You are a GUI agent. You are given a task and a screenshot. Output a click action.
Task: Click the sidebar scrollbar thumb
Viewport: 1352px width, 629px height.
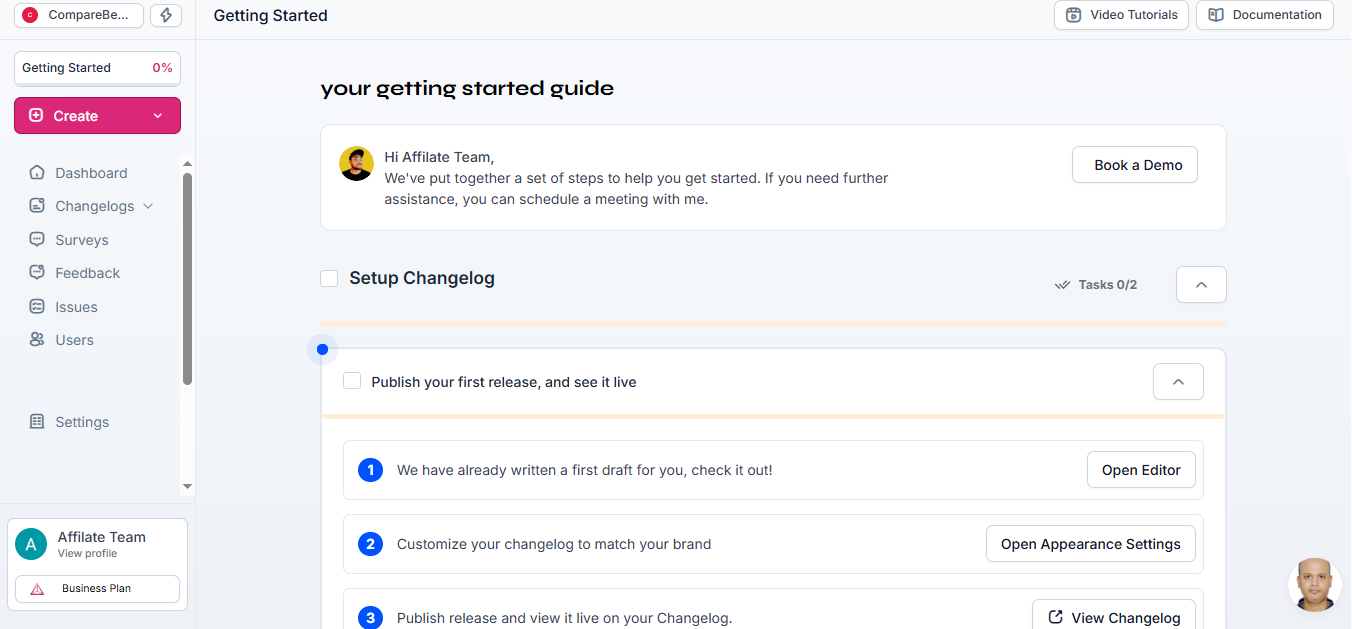187,279
